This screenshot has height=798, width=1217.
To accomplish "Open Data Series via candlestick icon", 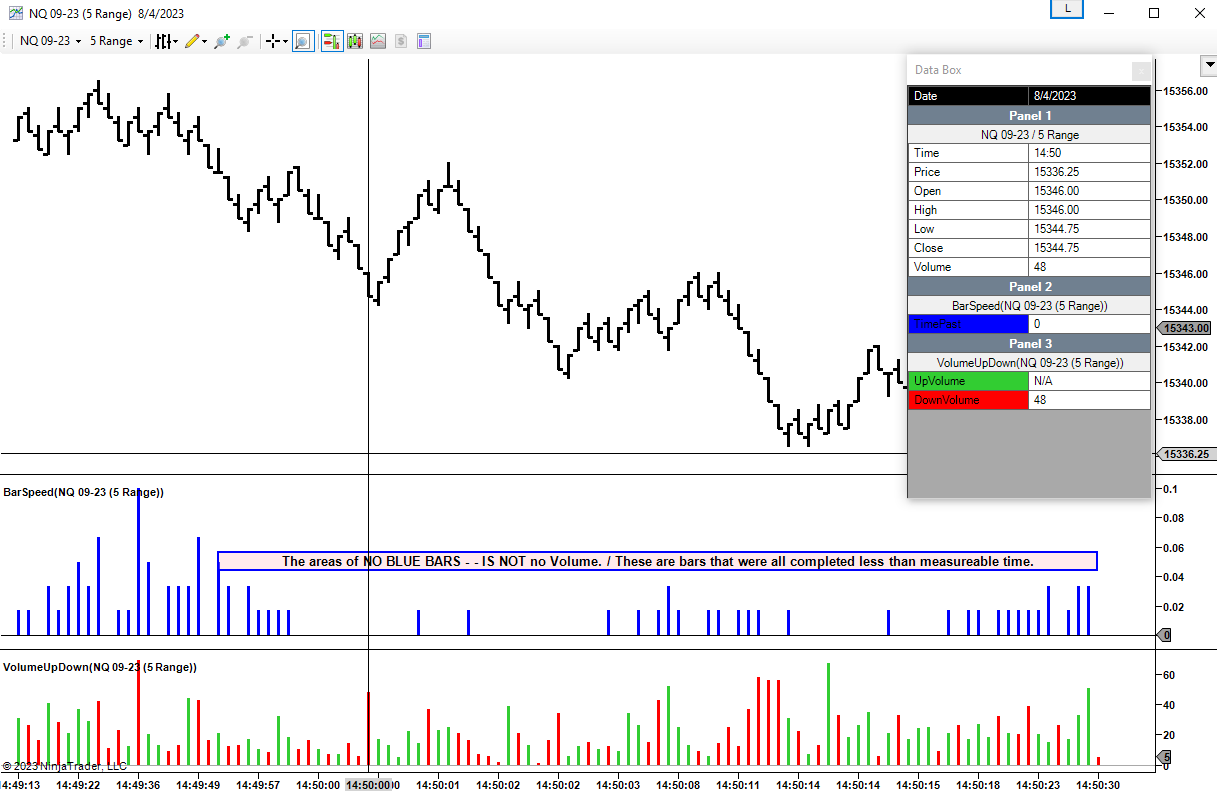I will tap(355, 41).
